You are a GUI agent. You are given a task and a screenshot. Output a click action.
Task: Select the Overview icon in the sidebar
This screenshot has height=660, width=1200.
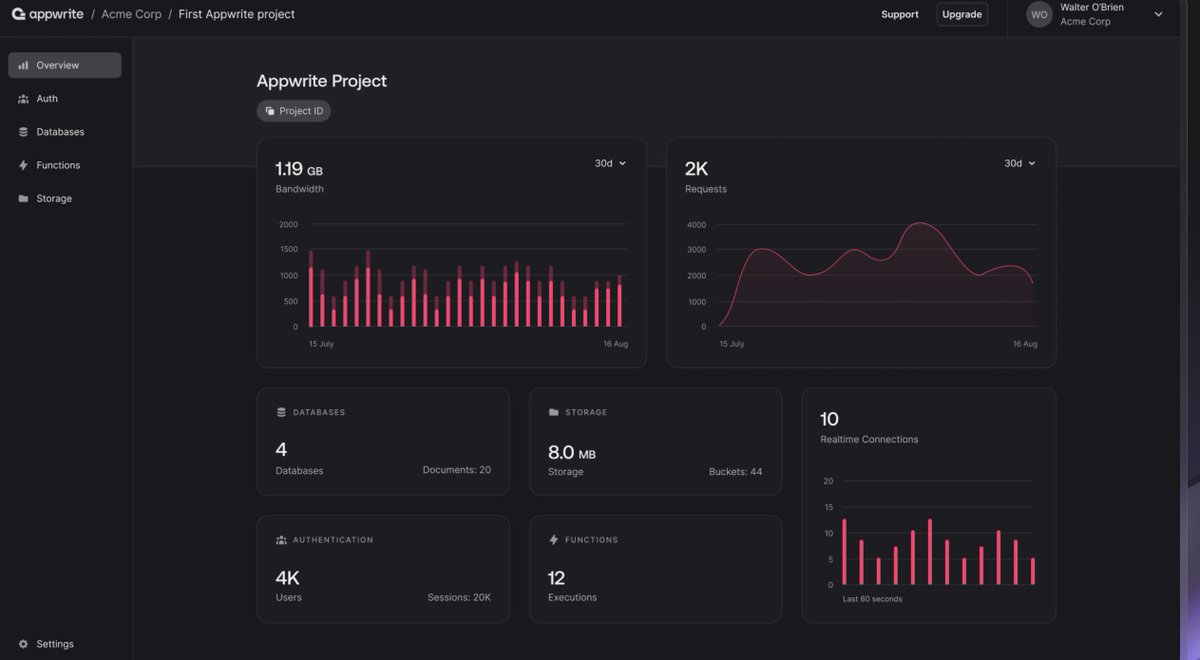click(x=22, y=64)
